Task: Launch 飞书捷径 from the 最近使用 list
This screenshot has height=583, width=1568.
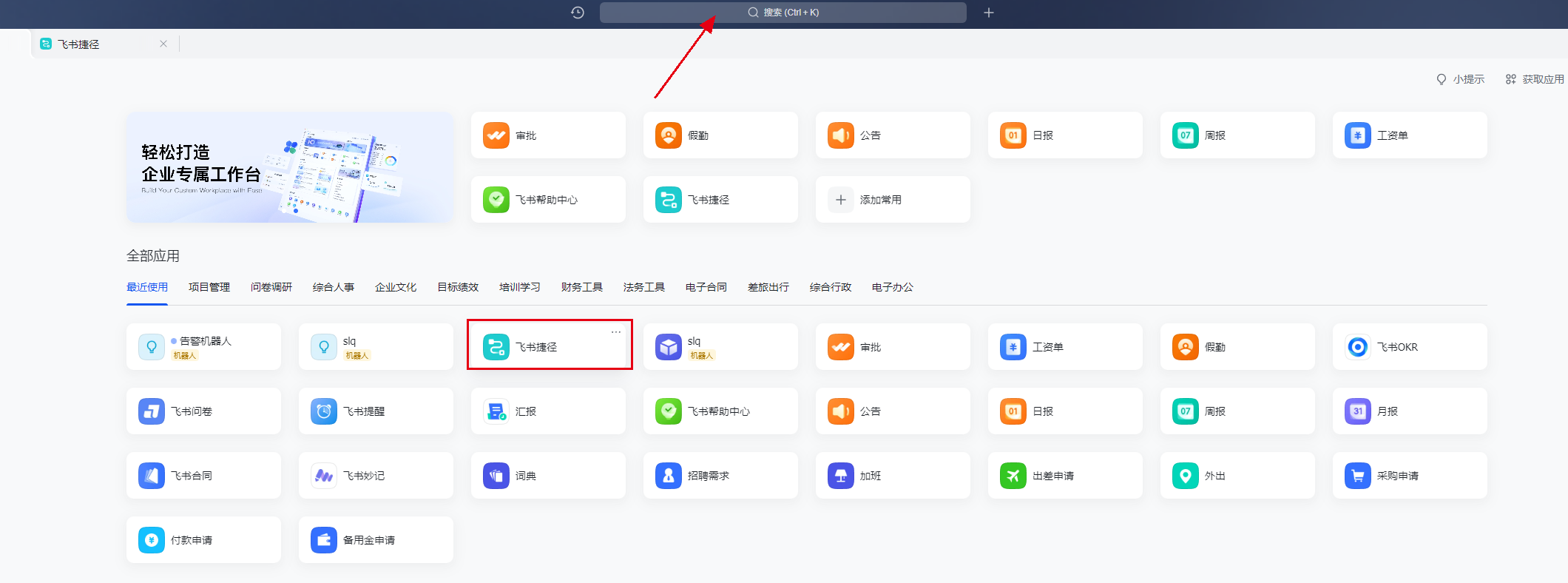Action: (548, 347)
